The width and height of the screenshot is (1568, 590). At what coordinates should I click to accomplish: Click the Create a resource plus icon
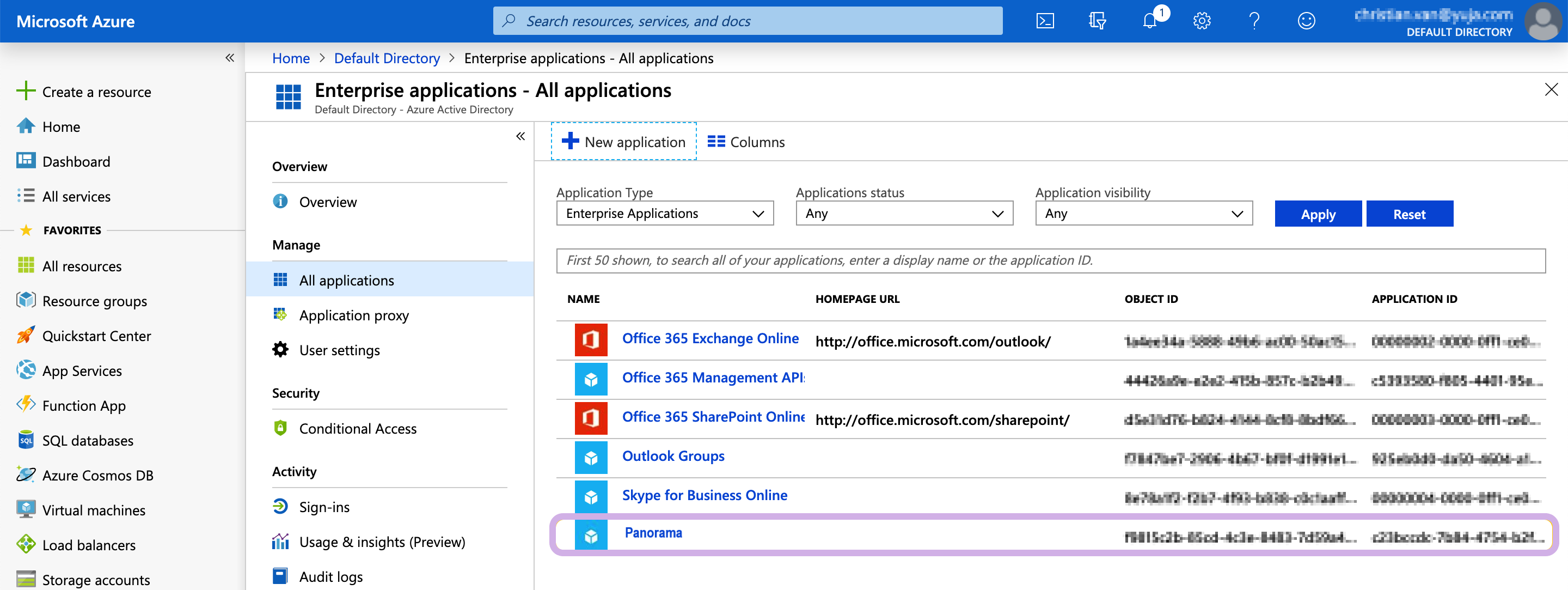pos(26,92)
